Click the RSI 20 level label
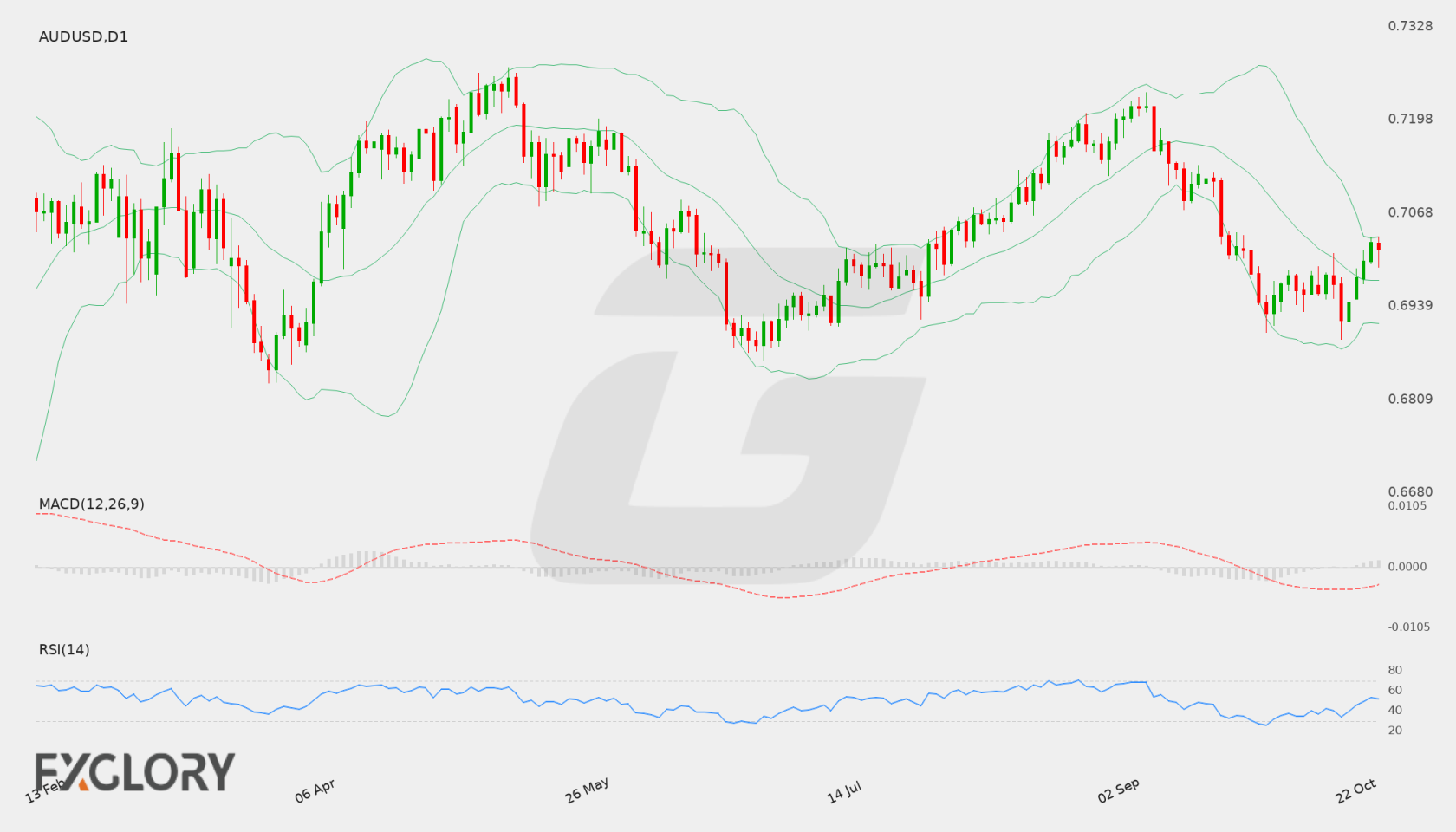This screenshot has height=832, width=1456. point(1395,730)
